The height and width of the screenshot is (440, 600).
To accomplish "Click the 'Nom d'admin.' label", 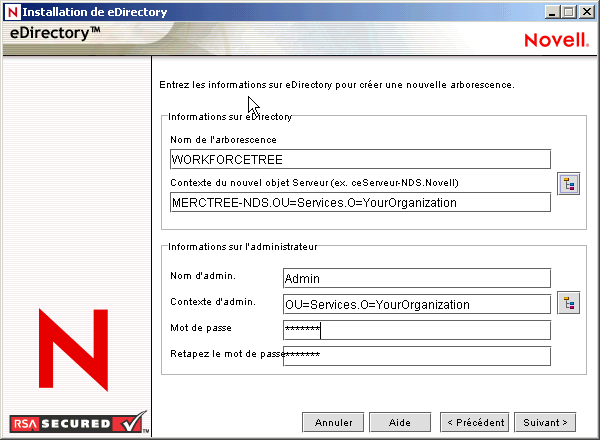I will [x=203, y=276].
